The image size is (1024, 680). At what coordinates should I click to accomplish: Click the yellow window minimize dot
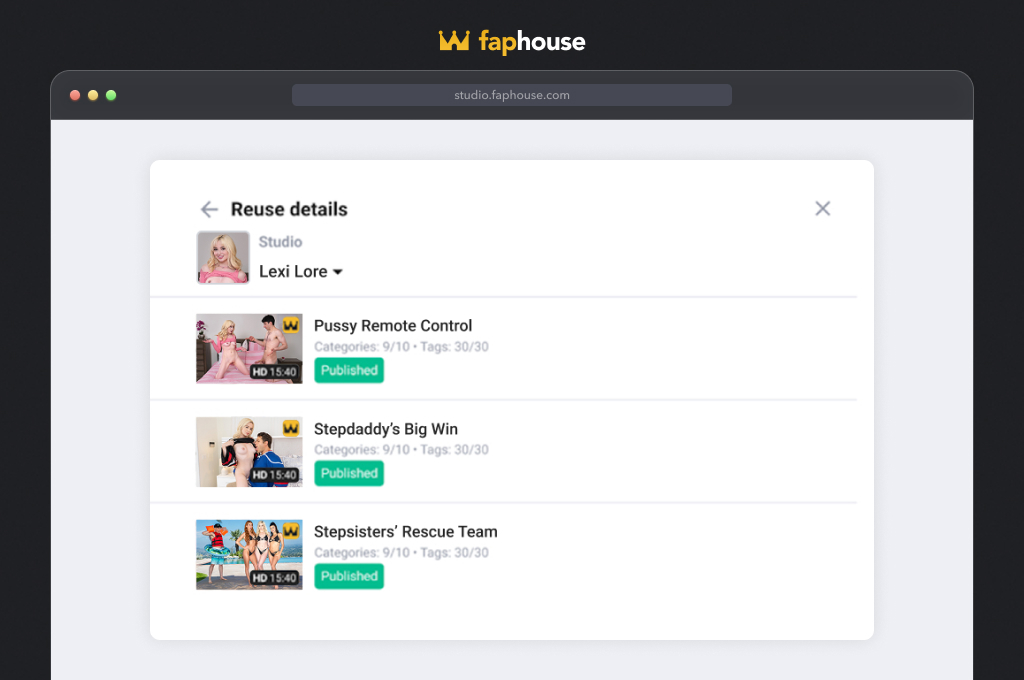click(93, 95)
